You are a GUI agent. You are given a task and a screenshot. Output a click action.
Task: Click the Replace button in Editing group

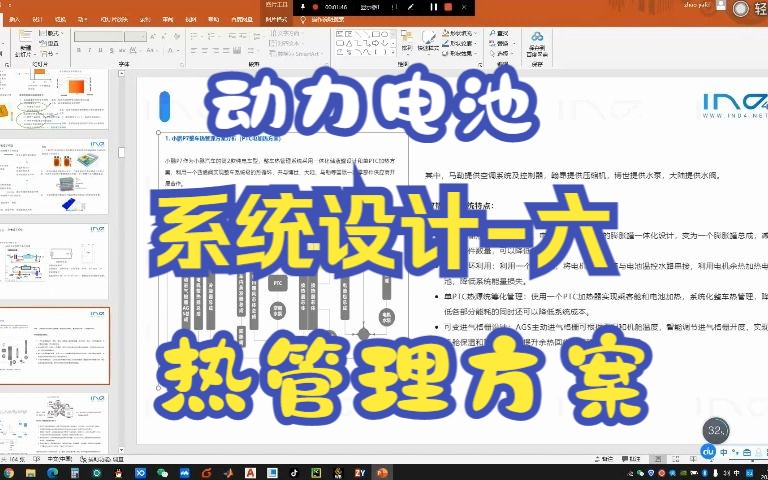(501, 44)
